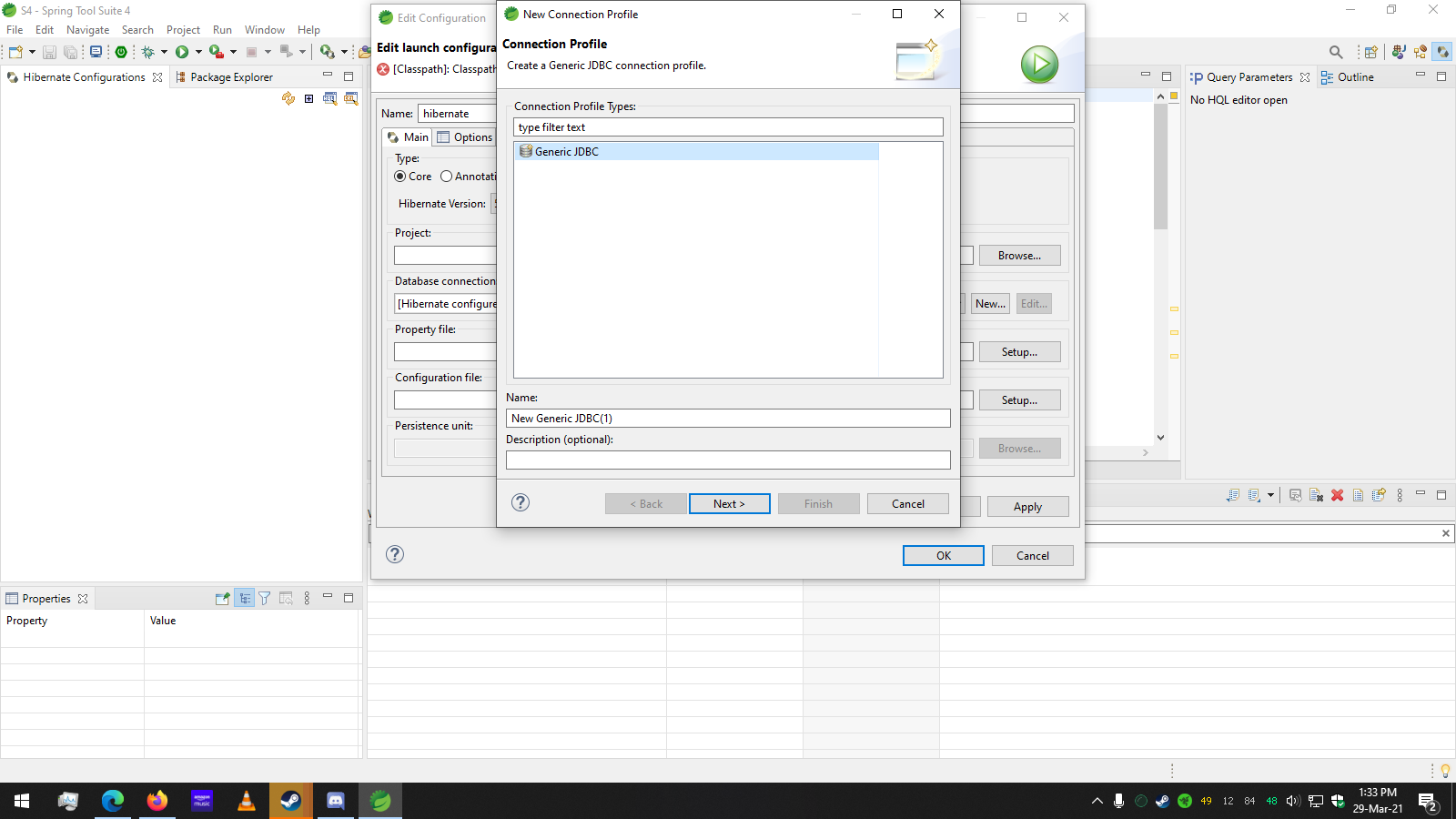Click Cancel in New Connection Profile dialog
The image size is (1456, 819).
(x=907, y=503)
